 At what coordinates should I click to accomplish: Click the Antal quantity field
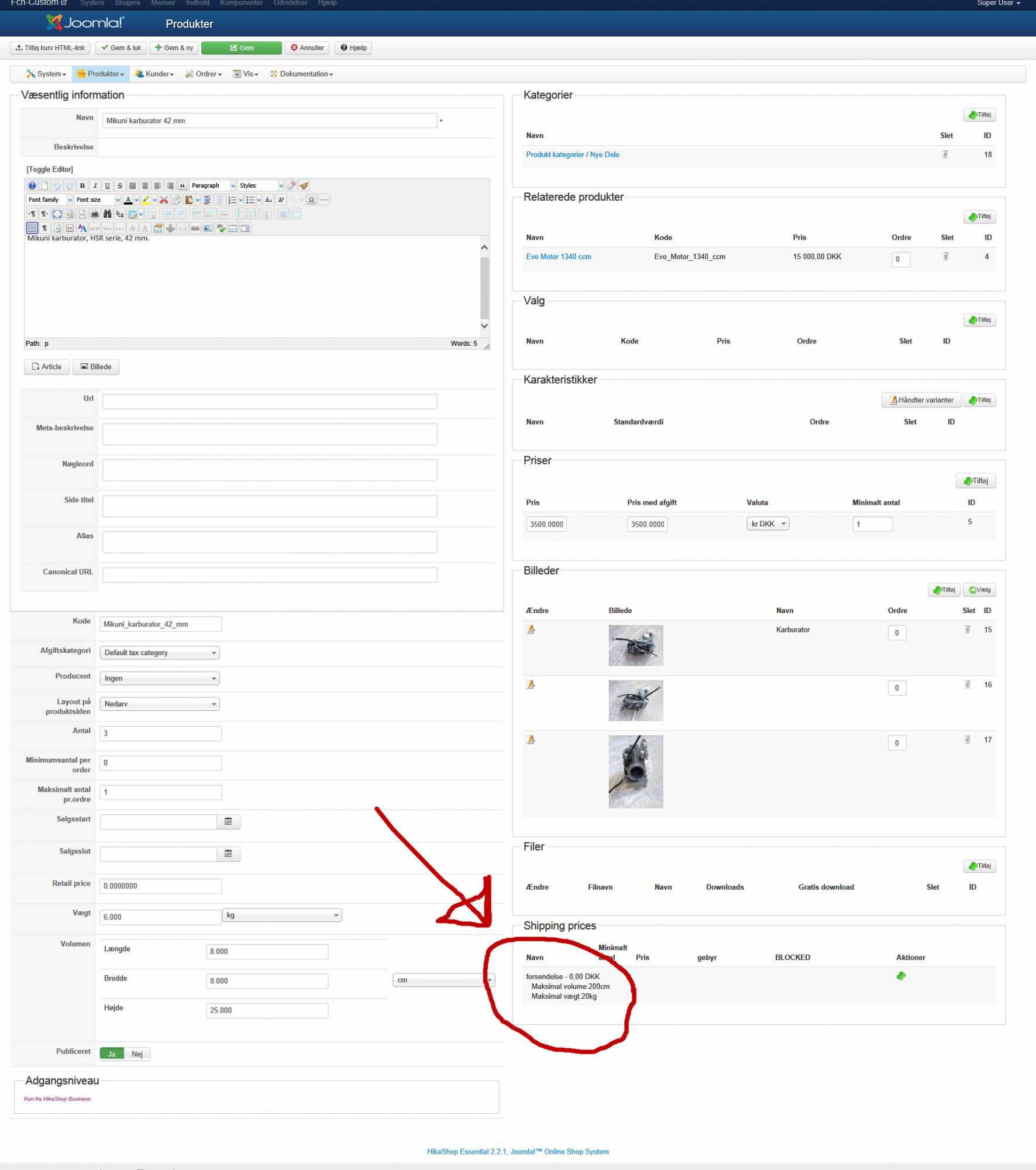point(161,733)
